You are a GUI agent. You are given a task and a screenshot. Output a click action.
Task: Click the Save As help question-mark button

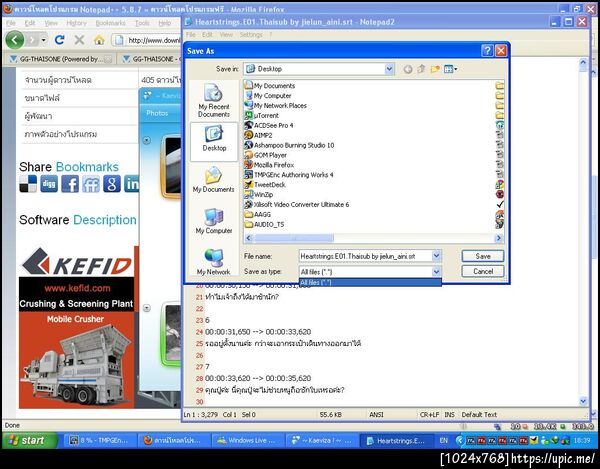(487, 51)
